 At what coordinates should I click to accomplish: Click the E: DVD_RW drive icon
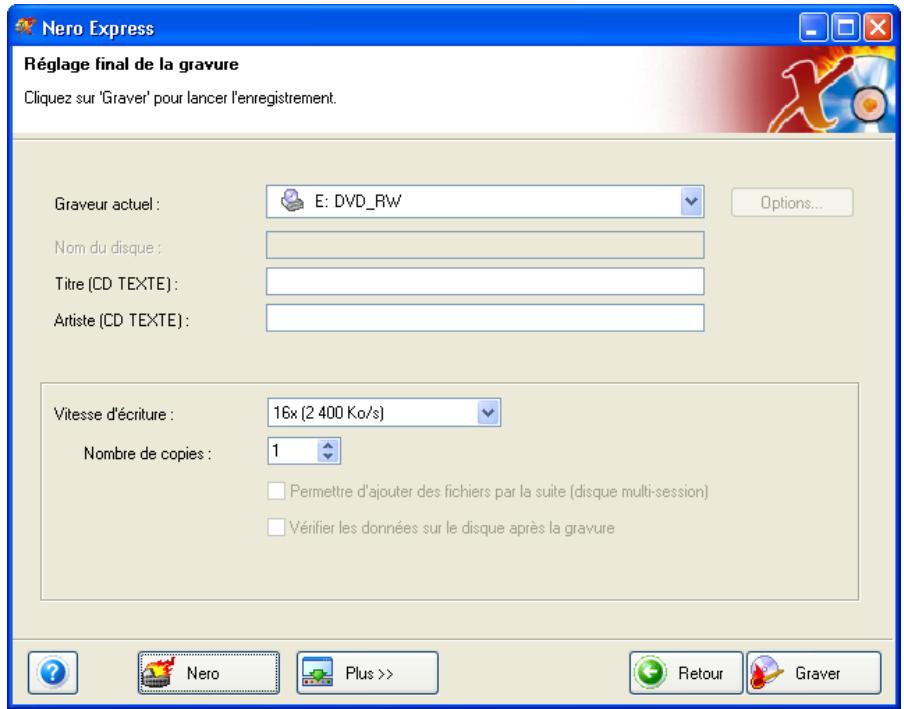click(292, 201)
